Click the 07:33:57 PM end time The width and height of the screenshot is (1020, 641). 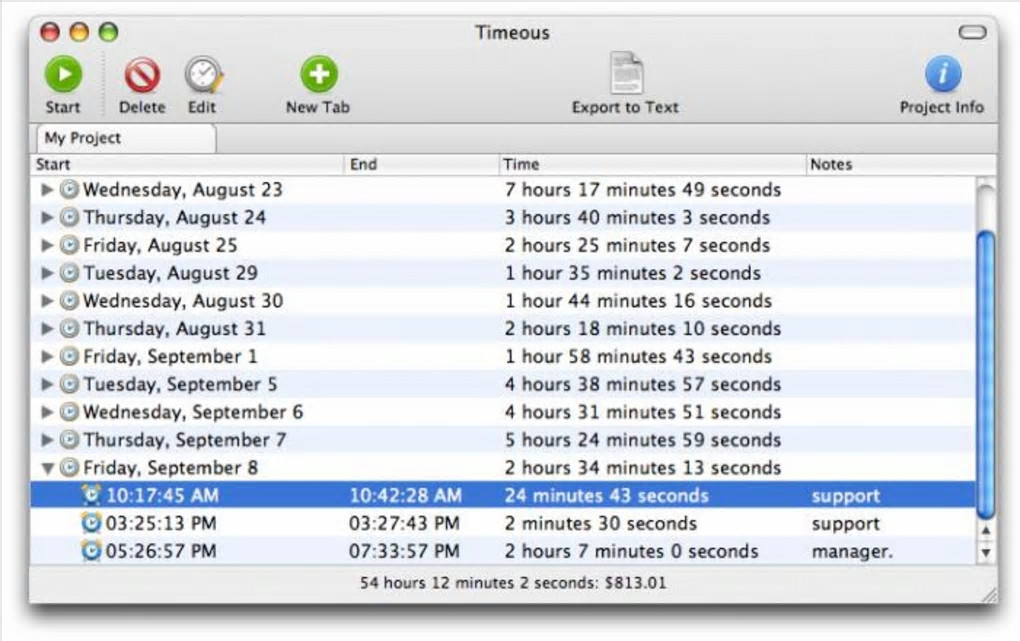pos(405,551)
